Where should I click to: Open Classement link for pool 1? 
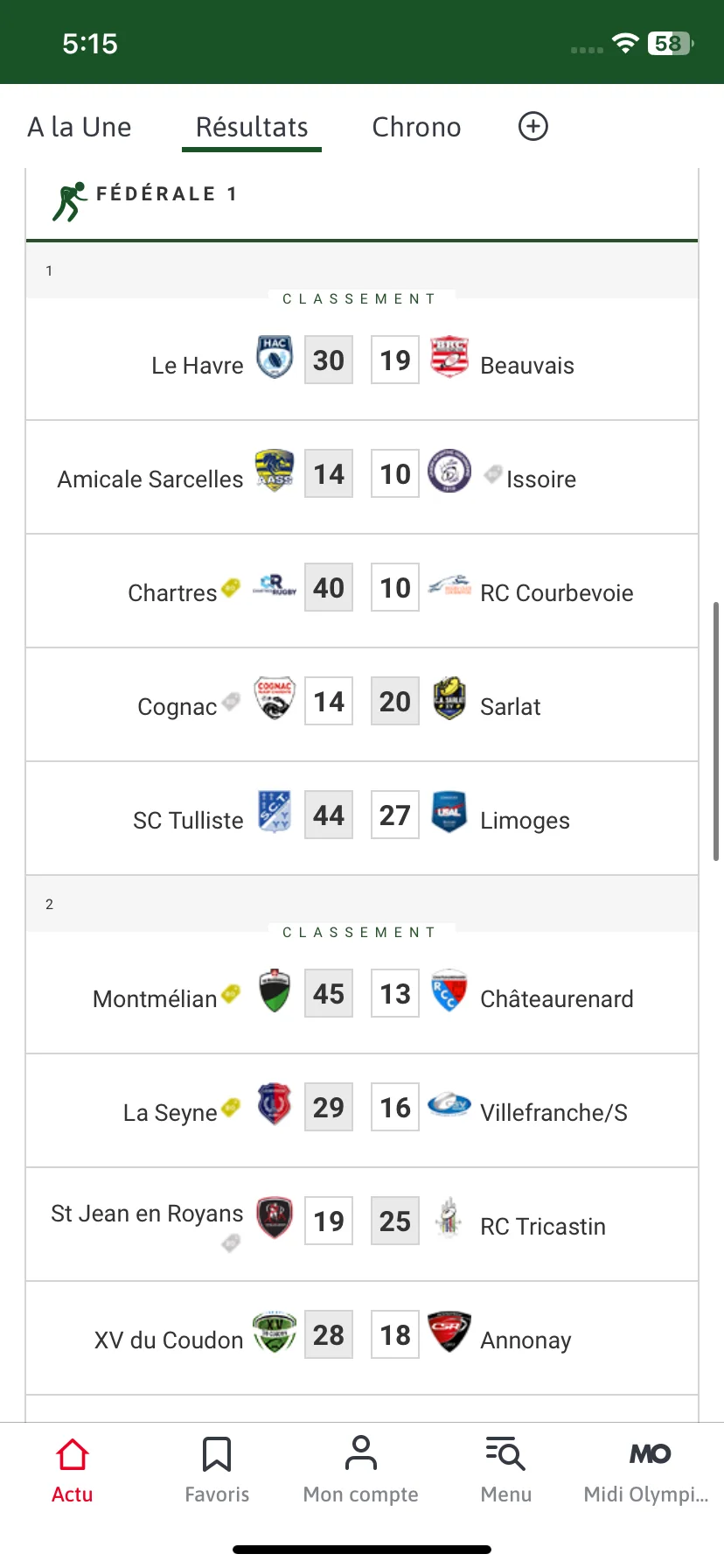pyautogui.click(x=359, y=299)
